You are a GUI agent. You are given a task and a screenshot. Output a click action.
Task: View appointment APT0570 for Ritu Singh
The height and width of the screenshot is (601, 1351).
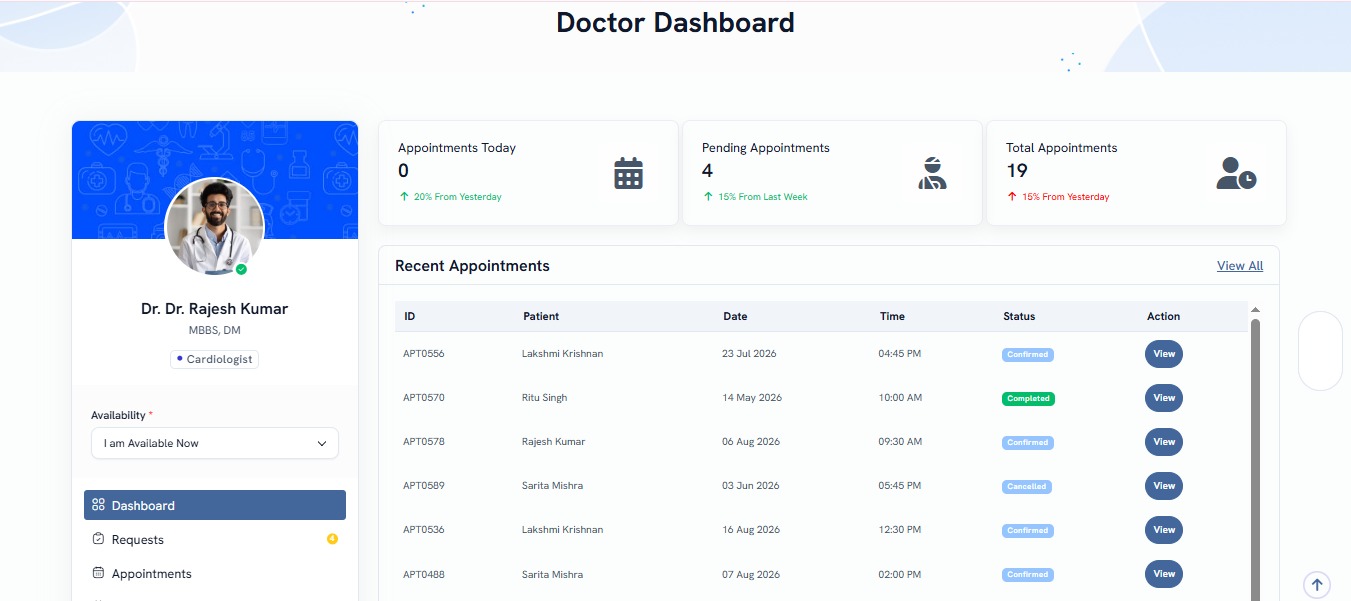tap(1164, 398)
